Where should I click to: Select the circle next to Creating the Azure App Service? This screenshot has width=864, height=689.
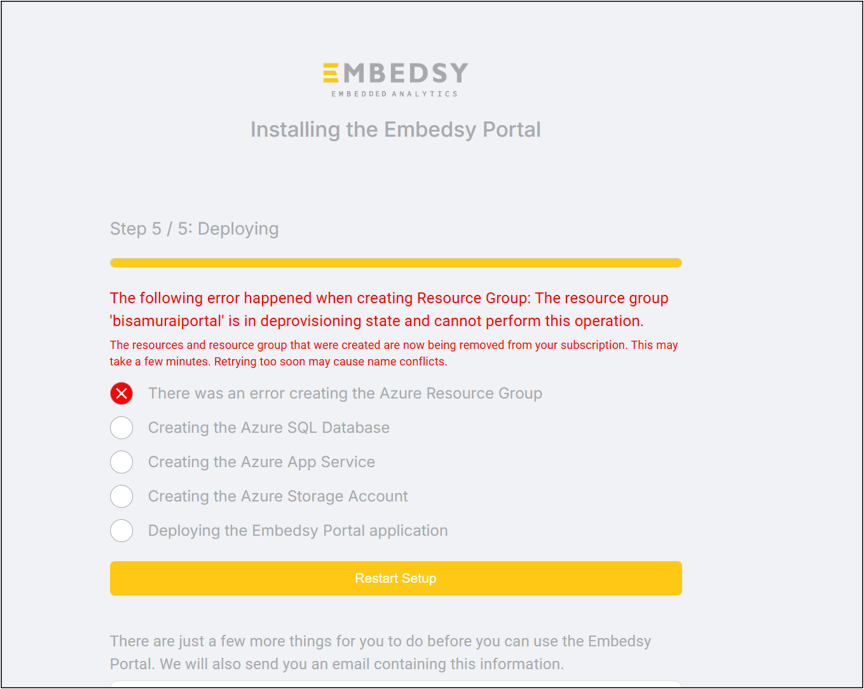[121, 462]
